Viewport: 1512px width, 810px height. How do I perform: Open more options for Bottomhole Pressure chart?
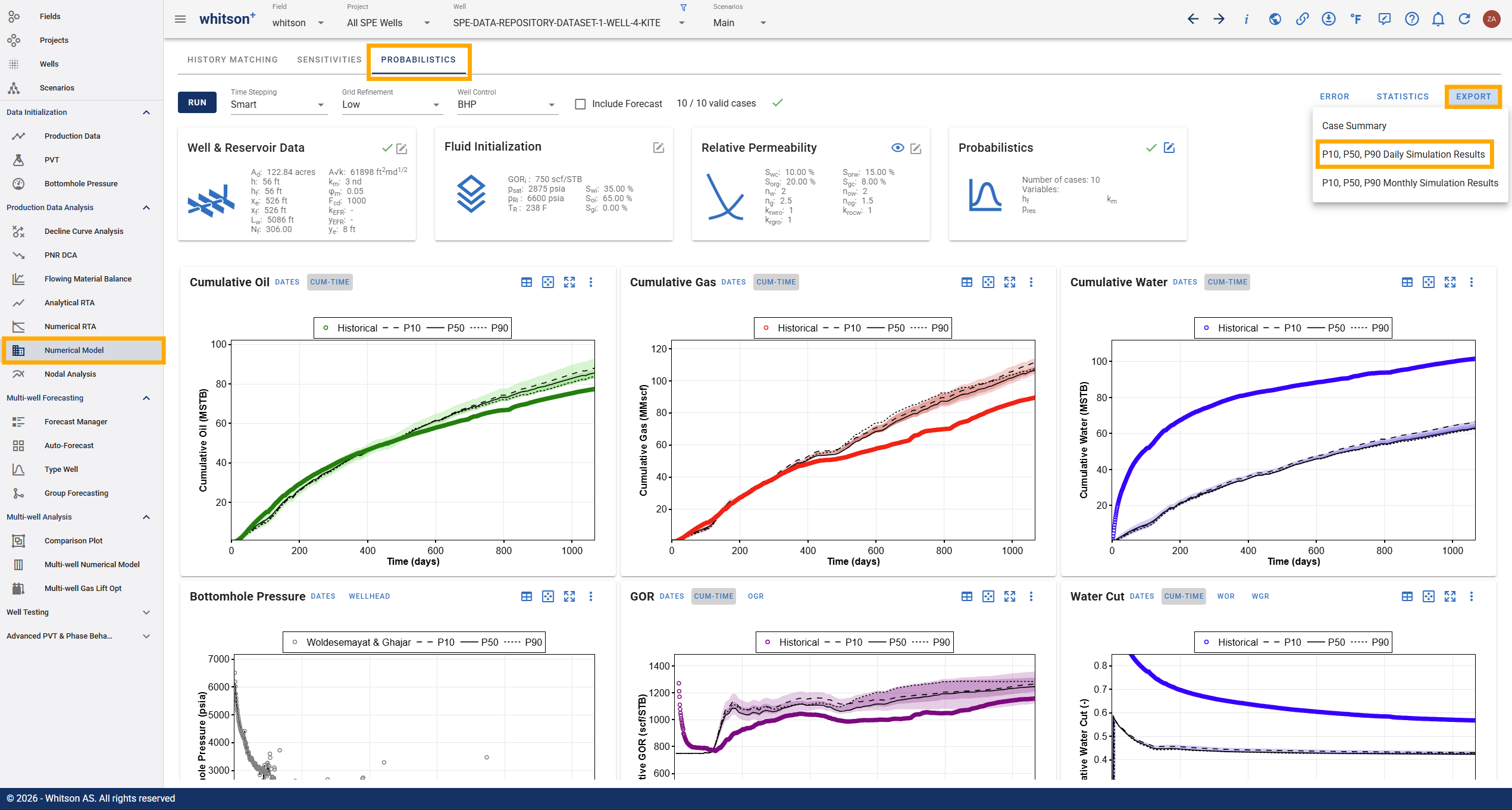pyautogui.click(x=591, y=596)
